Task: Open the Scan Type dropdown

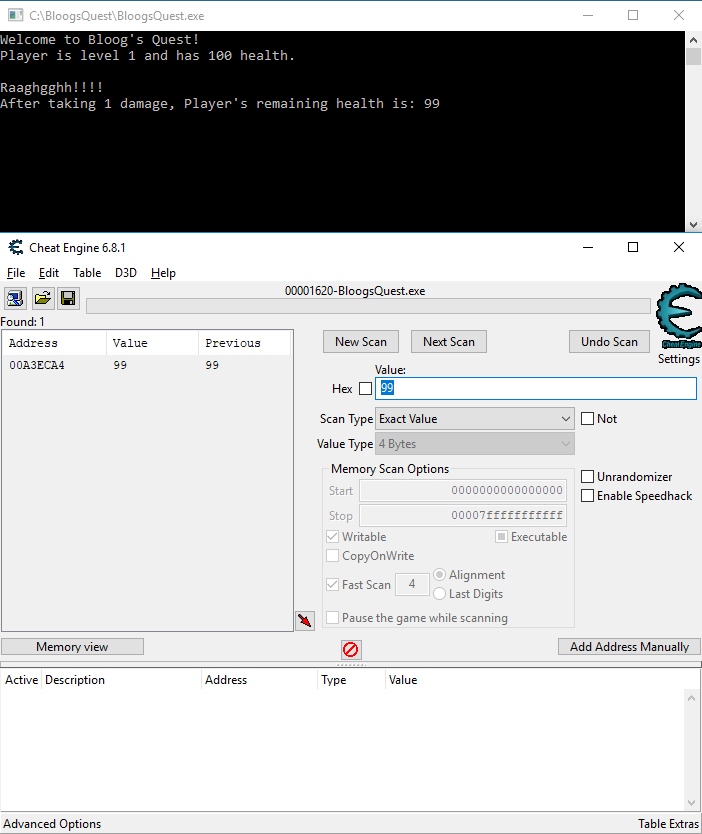Action: 475,419
